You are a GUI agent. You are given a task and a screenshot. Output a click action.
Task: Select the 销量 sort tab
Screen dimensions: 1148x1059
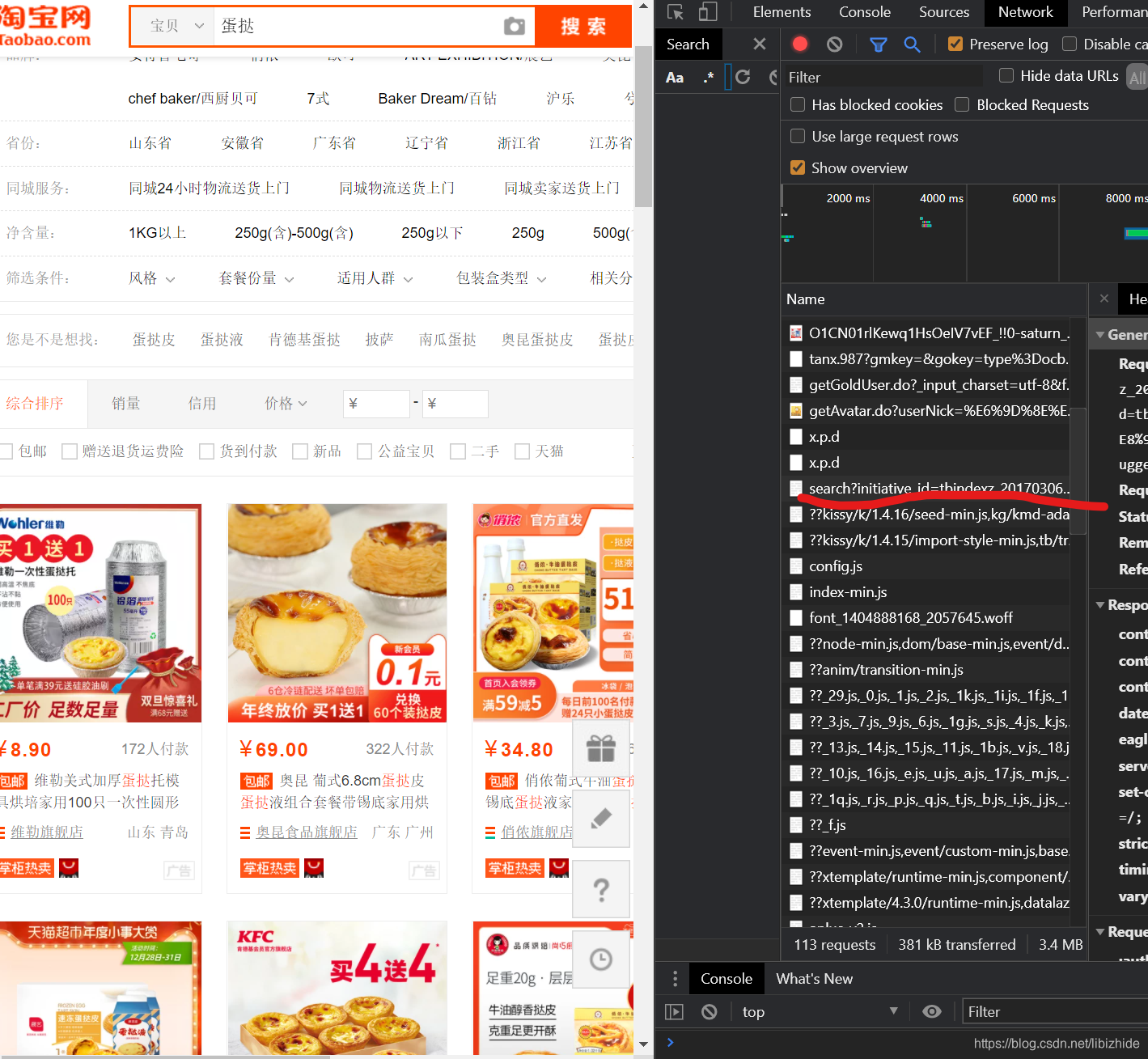(x=126, y=404)
